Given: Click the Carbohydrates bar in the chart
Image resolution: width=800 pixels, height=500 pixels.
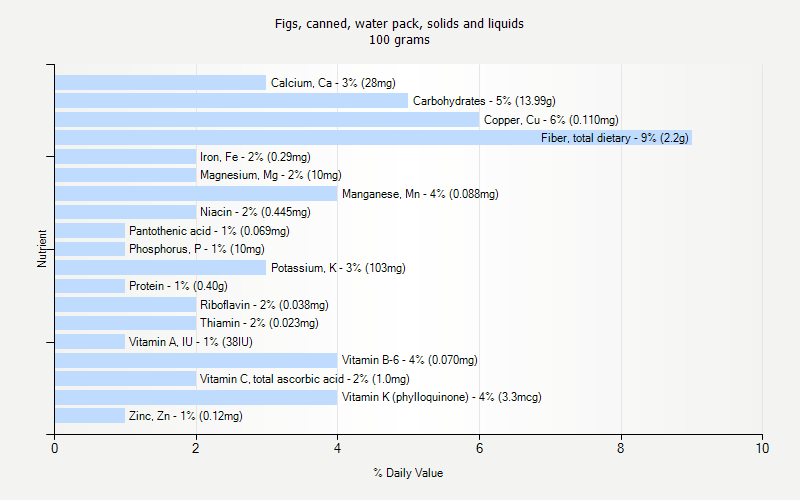Looking at the screenshot, I should (x=231, y=101).
